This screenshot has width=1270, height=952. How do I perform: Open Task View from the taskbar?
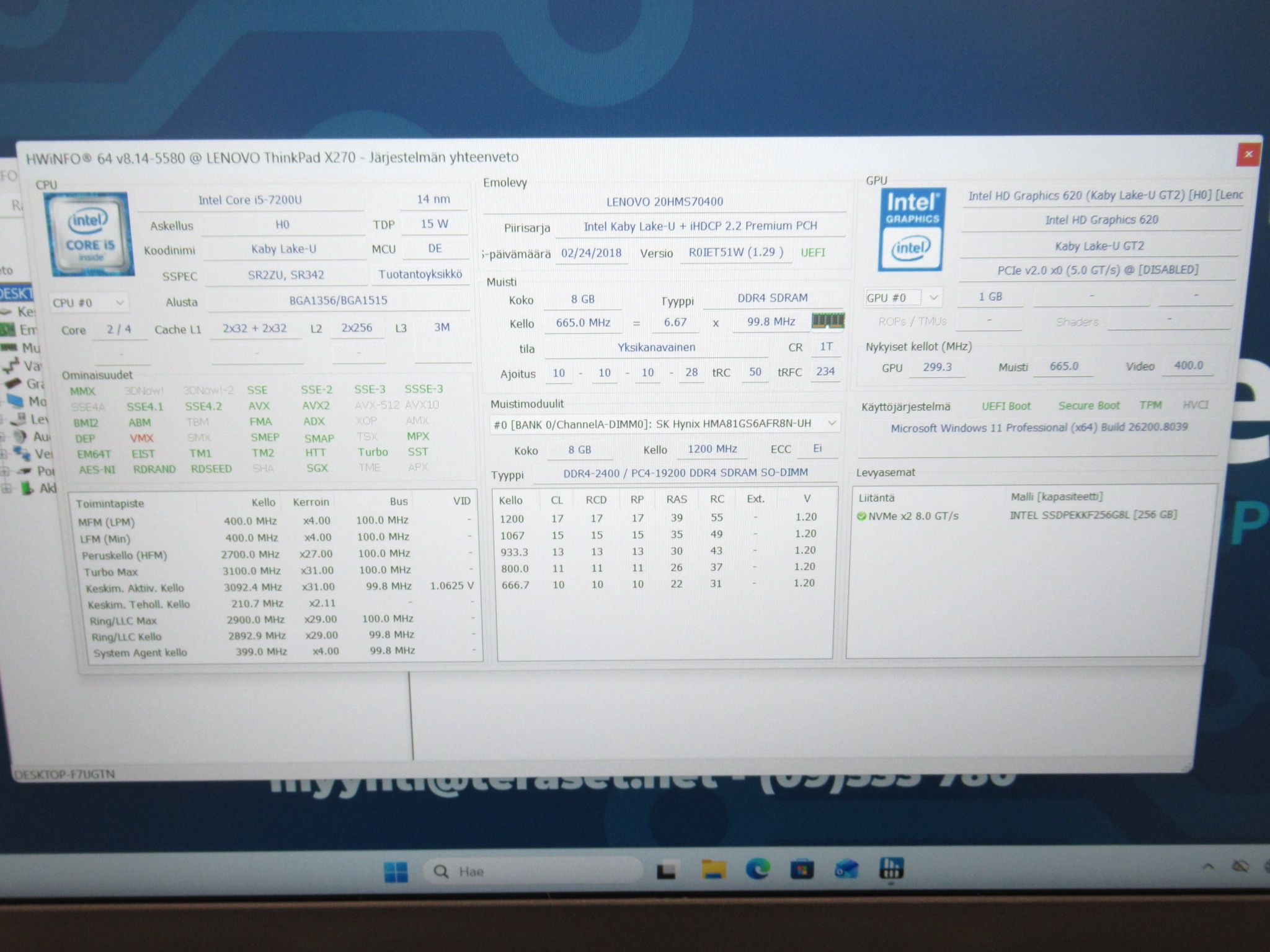pyautogui.click(x=667, y=871)
